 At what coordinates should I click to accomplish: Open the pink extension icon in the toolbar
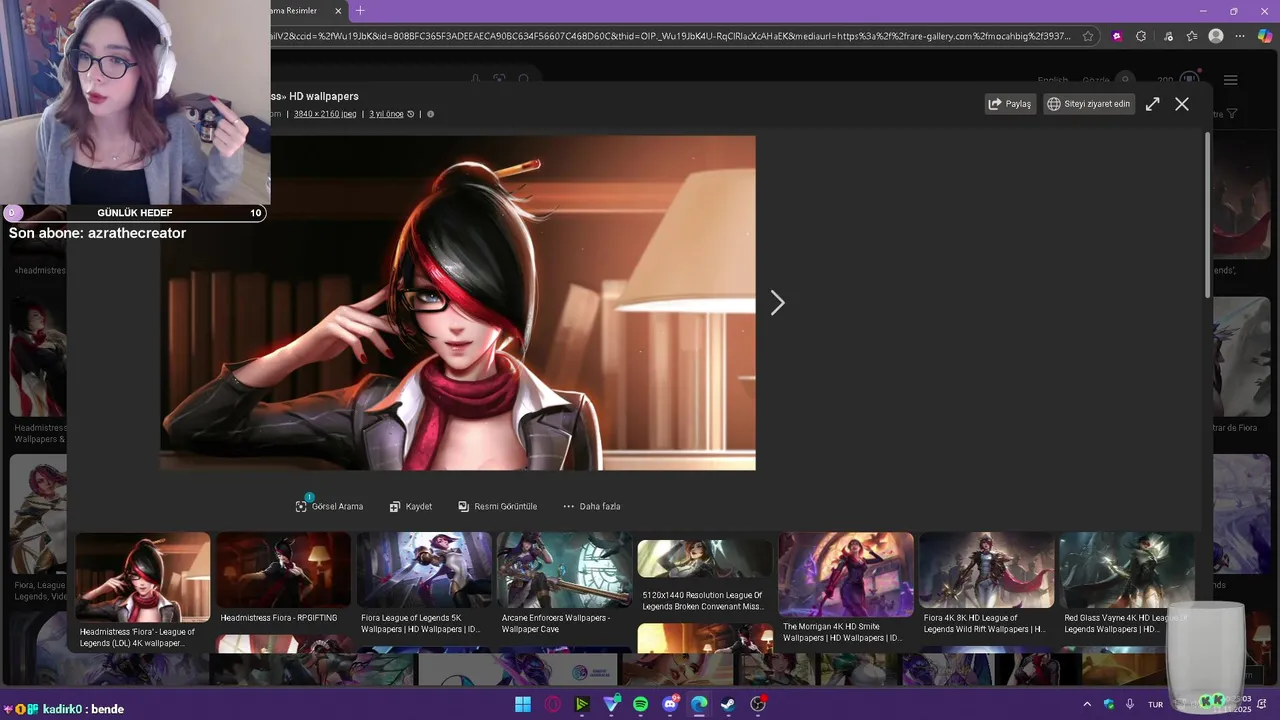pos(1117,36)
